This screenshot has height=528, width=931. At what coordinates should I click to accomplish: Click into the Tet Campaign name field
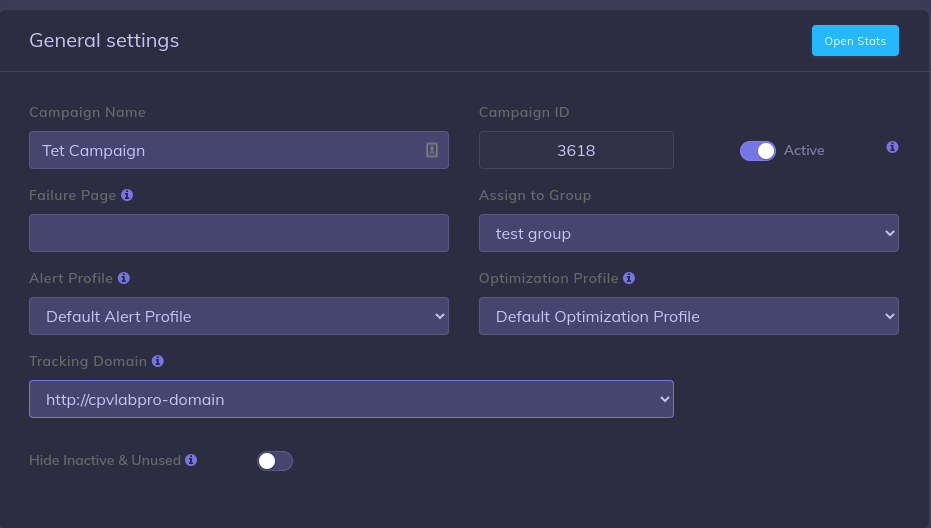coord(225,150)
